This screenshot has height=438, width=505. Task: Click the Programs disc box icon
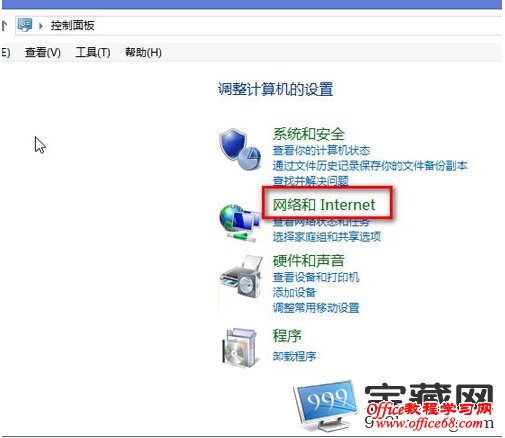coord(240,348)
